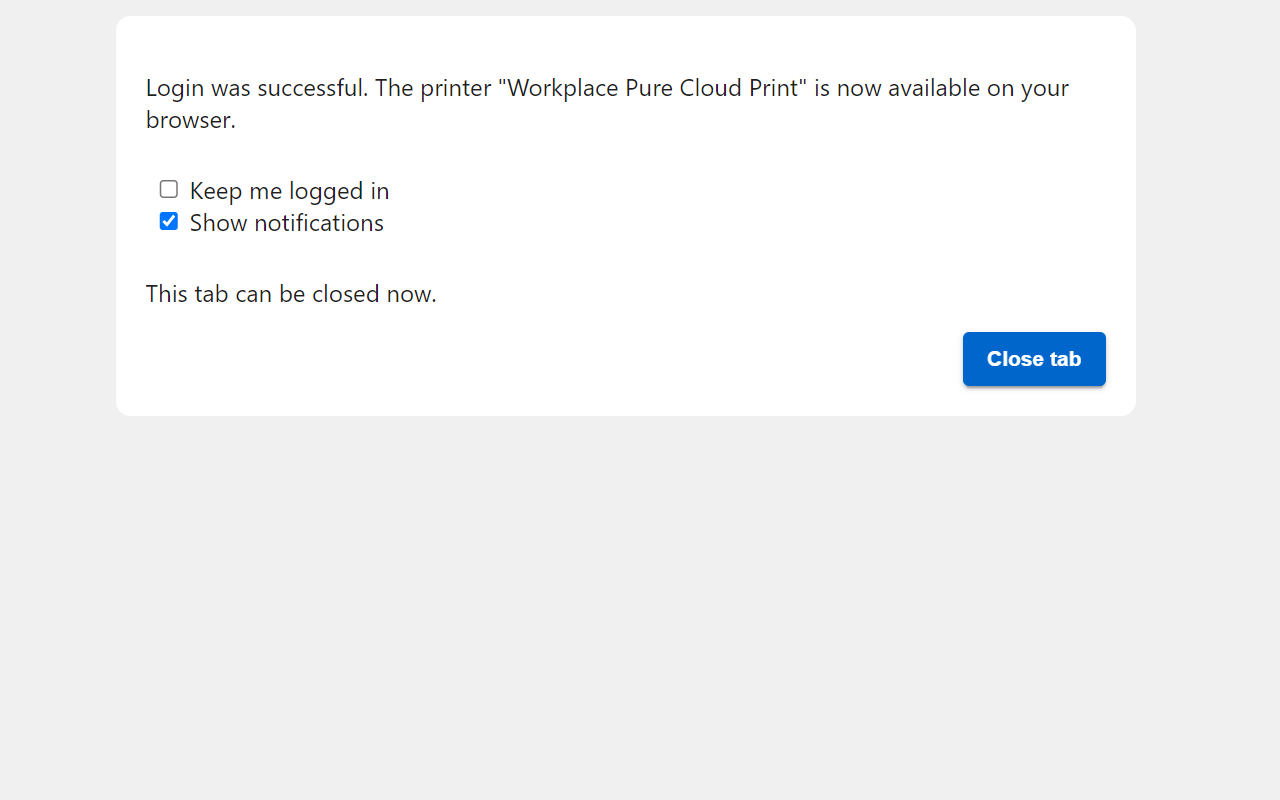Image resolution: width=1280 pixels, height=800 pixels.
Task: Click the Show notifications label
Action: click(286, 223)
